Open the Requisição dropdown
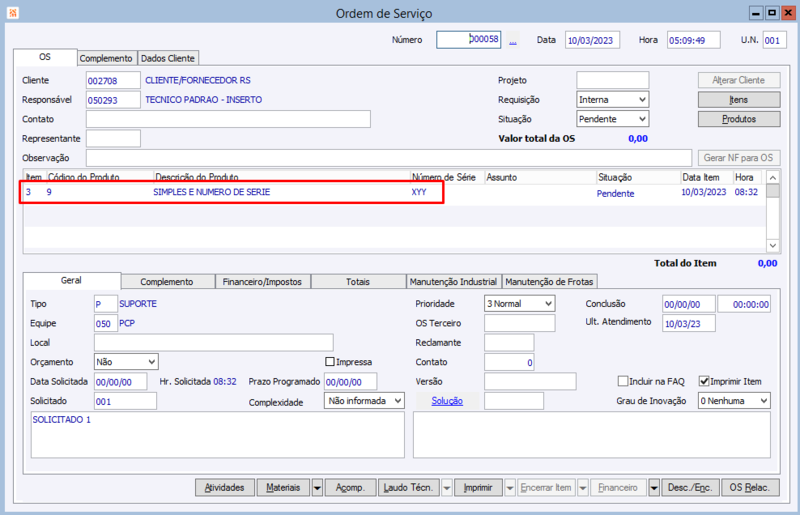800x515 pixels. coord(612,100)
